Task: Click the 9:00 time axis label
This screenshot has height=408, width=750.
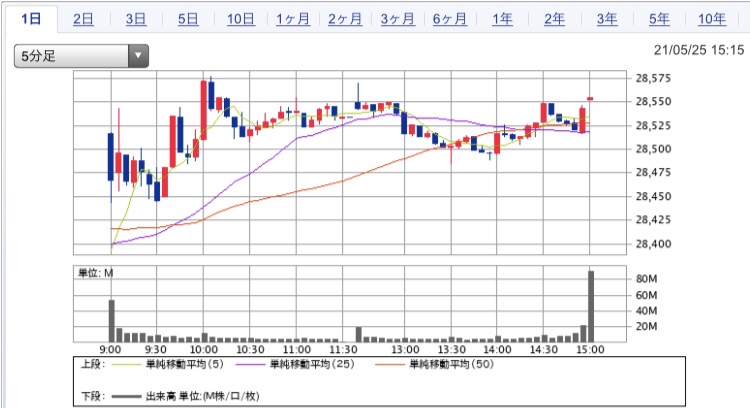Action: click(x=110, y=350)
